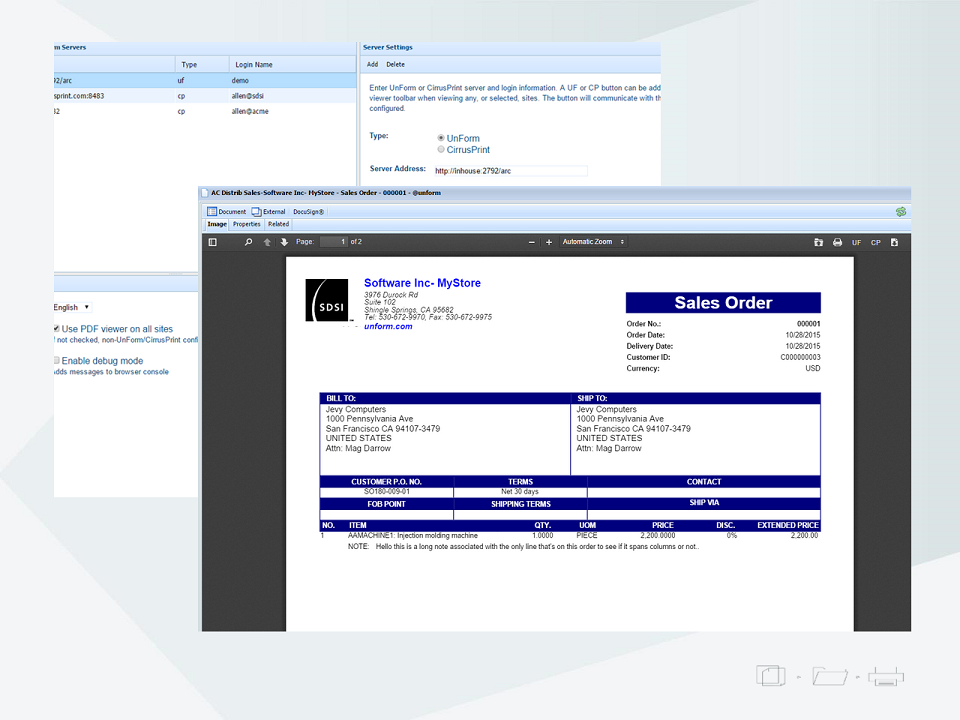Open the search tool in the PDF viewer
This screenshot has width=960, height=720.
[247, 241]
